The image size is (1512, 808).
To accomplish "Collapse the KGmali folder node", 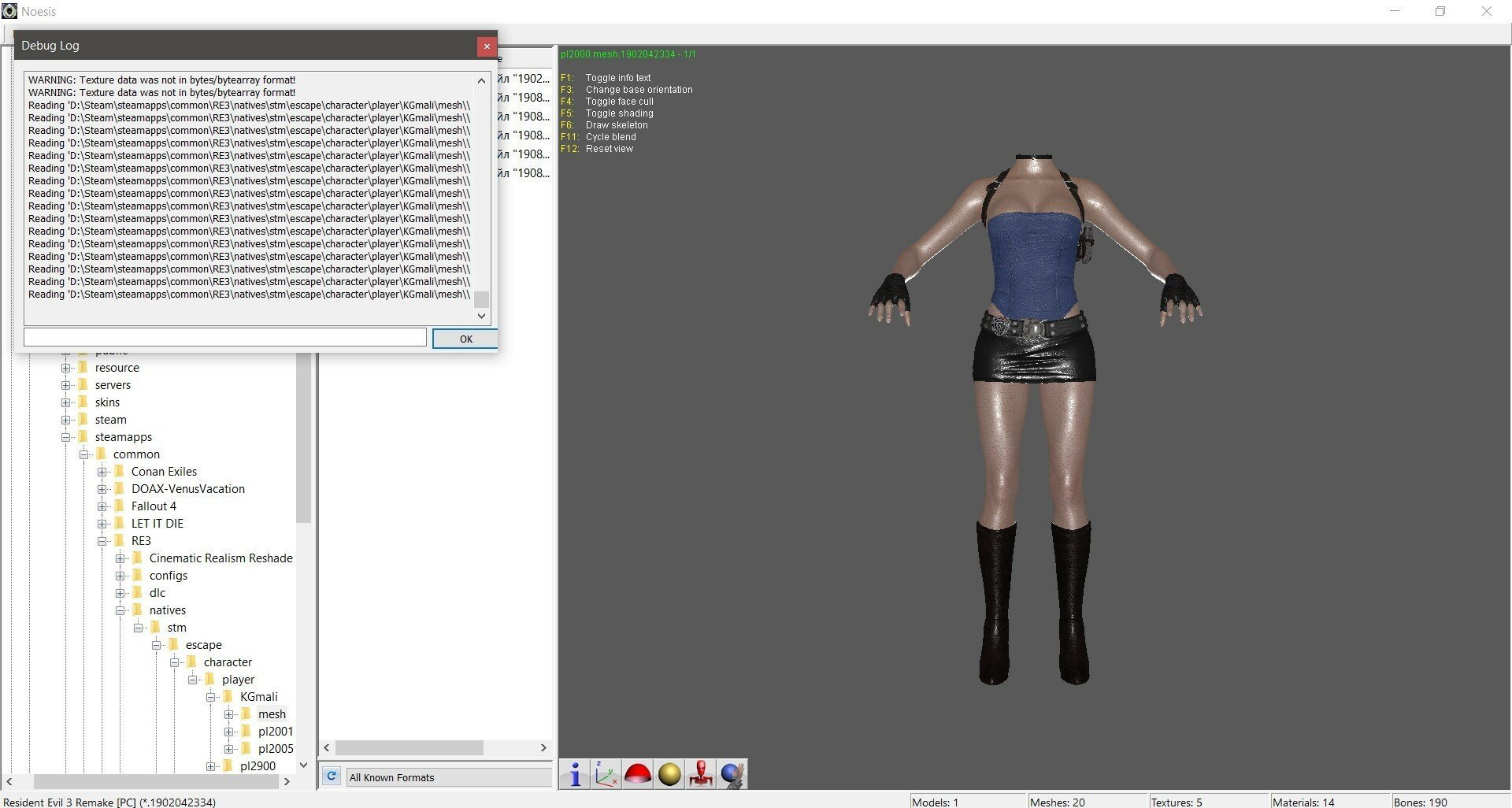I will tap(211, 697).
